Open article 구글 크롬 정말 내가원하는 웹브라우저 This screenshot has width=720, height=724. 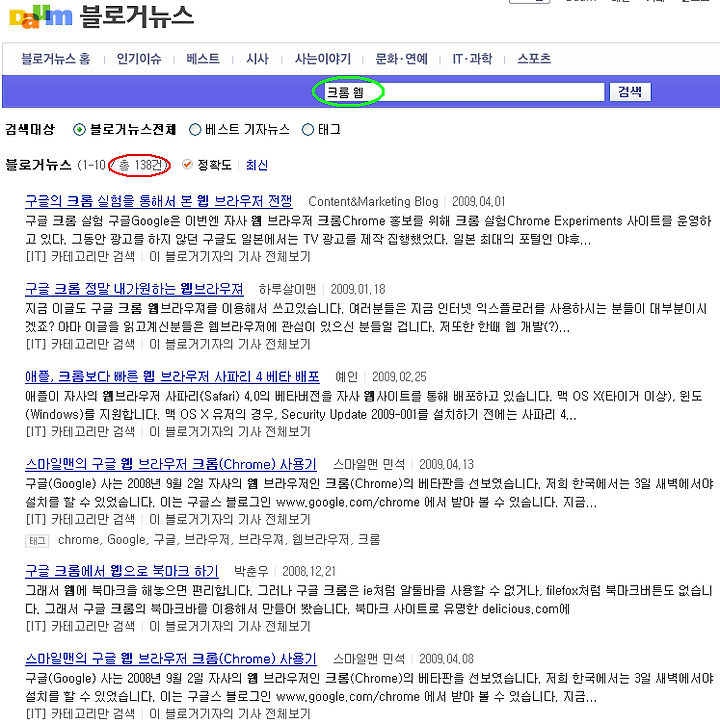134,289
